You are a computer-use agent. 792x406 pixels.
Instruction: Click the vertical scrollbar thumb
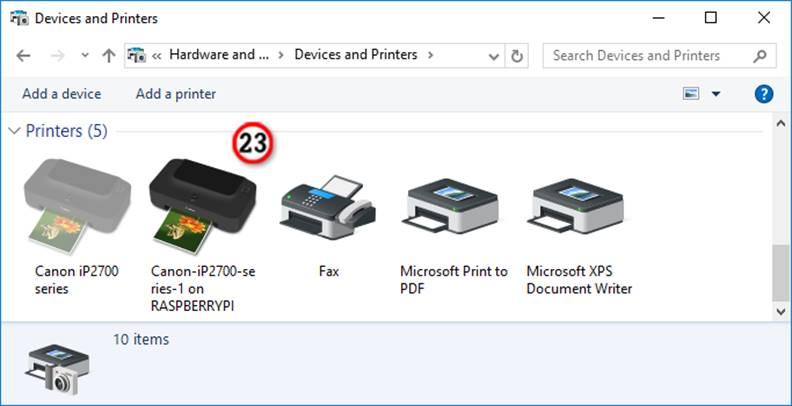point(780,273)
